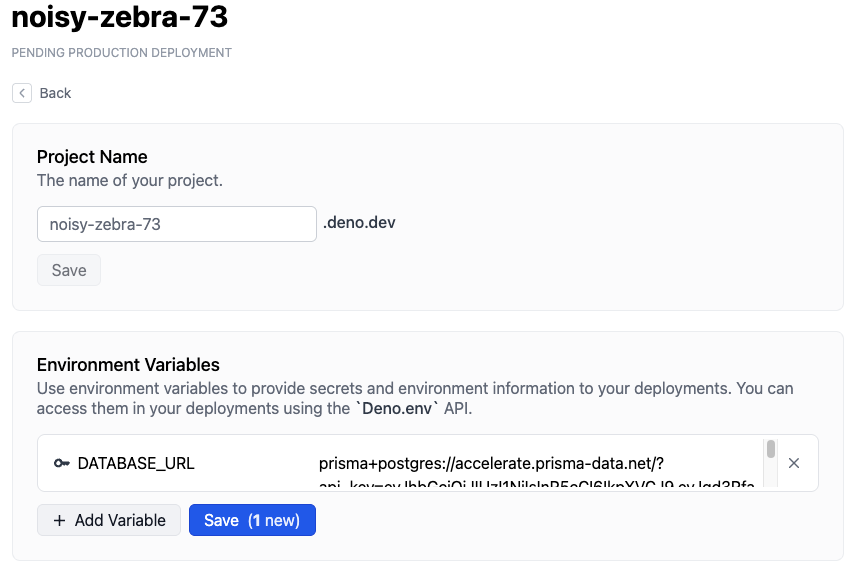Image resolution: width=857 pixels, height=574 pixels.
Task: Click the noisy-zebra-73 page title
Action: click(119, 17)
